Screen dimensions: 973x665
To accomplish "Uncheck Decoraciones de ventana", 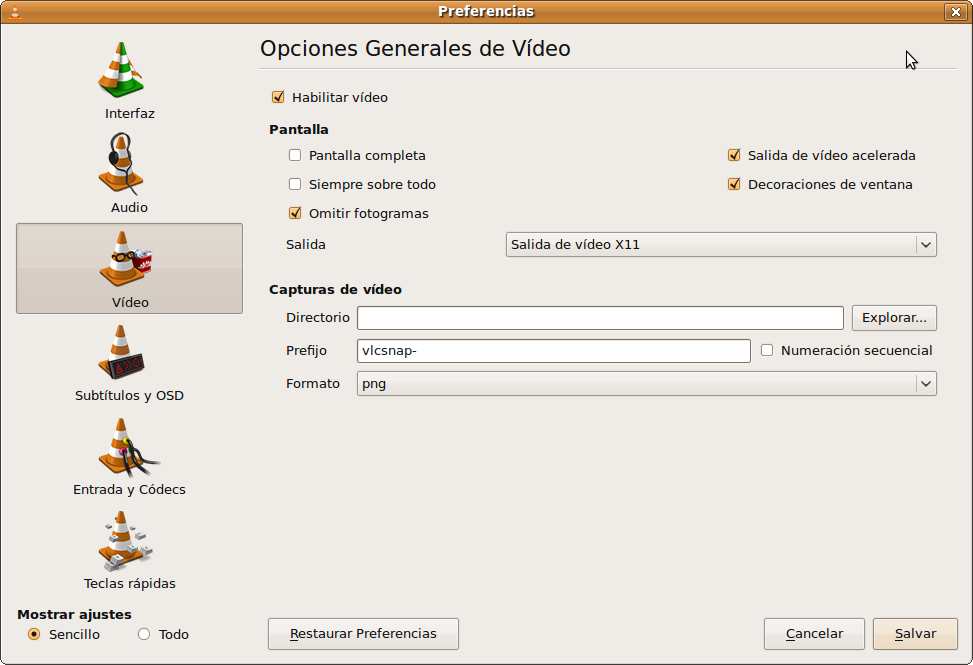I will click(x=734, y=184).
